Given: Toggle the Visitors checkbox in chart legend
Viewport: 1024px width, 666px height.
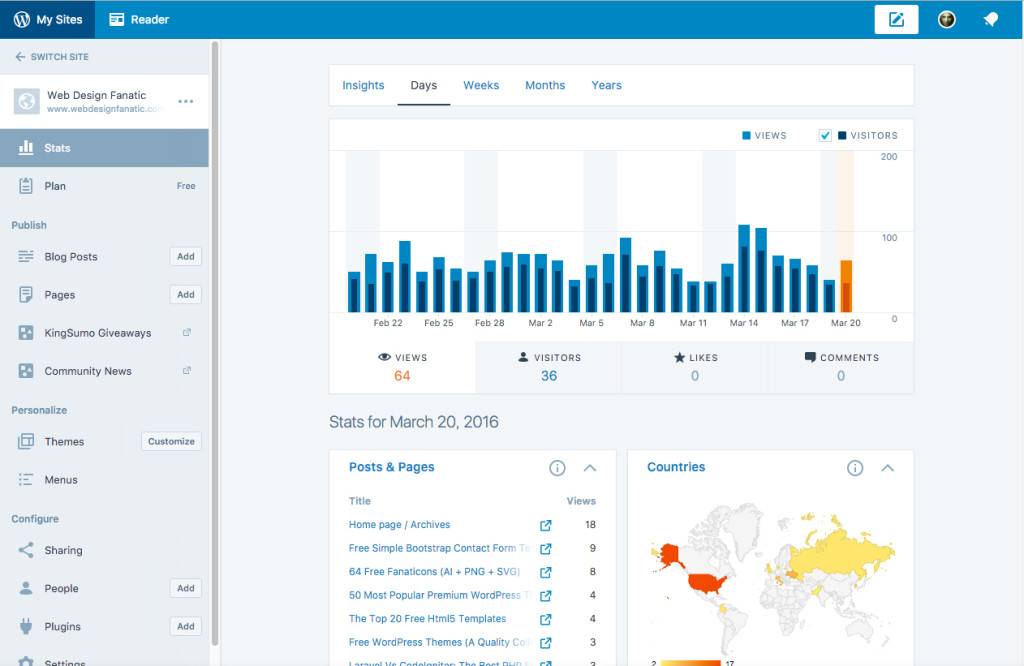Looking at the screenshot, I should click(x=825, y=136).
